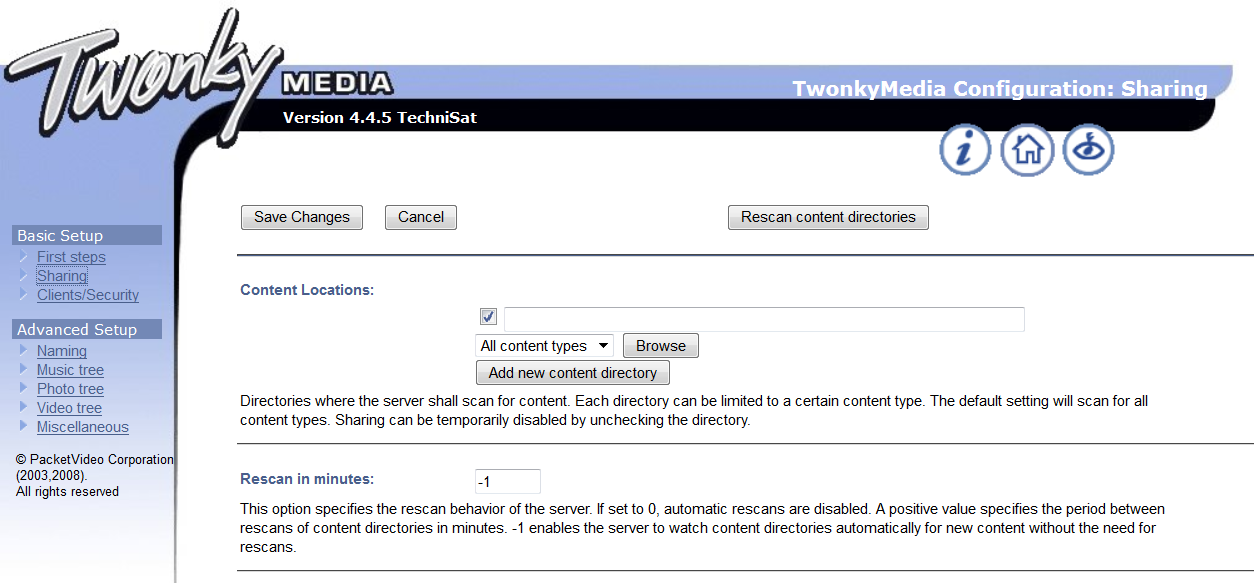
Task: Click the PacketVideo Corporation copyright text
Action: [95, 475]
